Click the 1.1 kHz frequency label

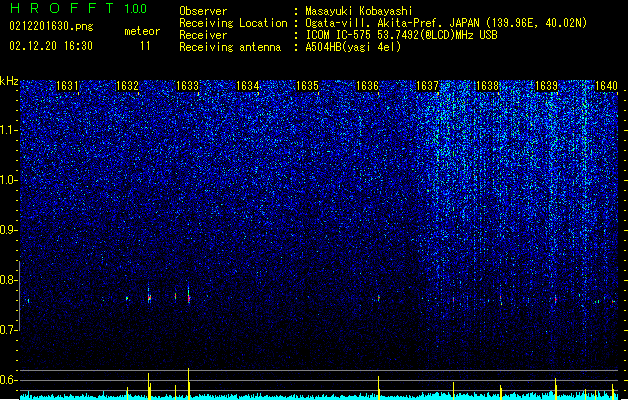9,130
